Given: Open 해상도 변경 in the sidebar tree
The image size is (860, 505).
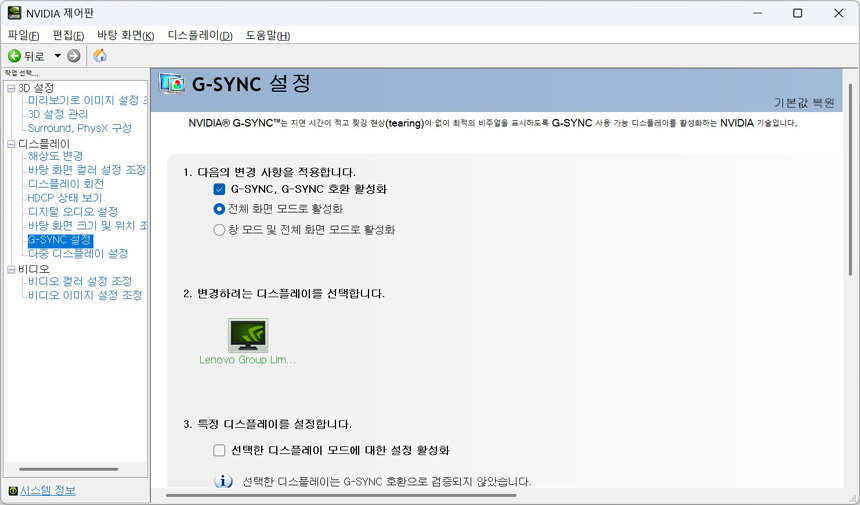Looking at the screenshot, I should pyautogui.click(x=55, y=156).
